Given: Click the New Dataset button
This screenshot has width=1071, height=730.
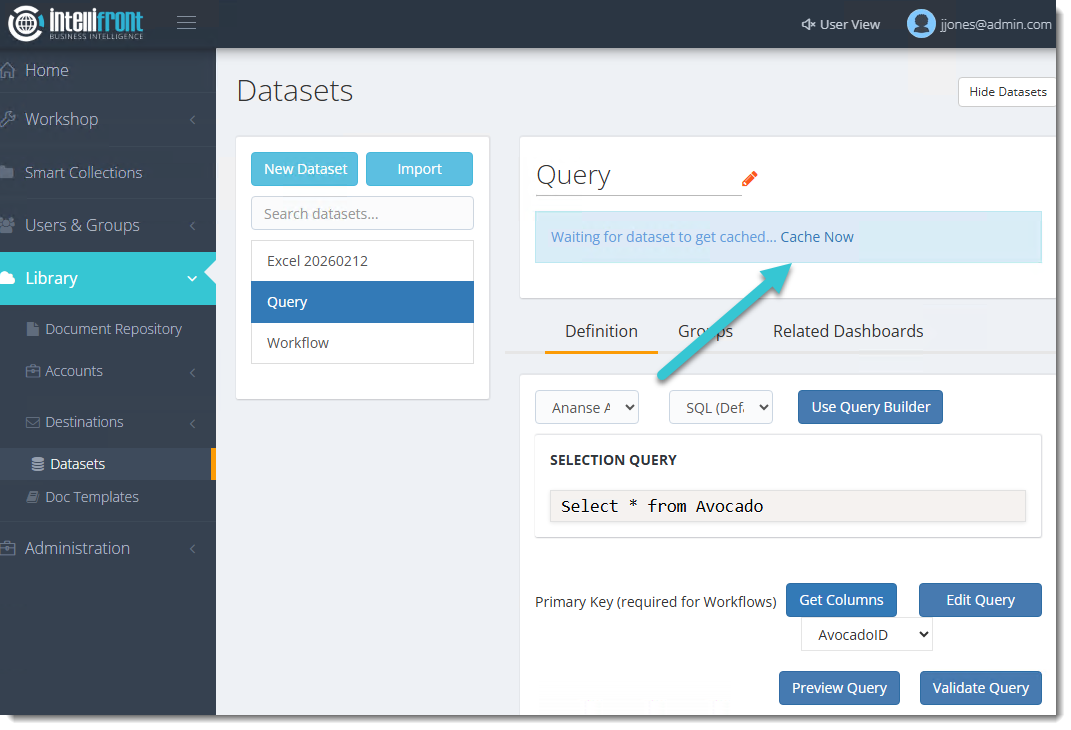Looking at the screenshot, I should pyautogui.click(x=304, y=169).
